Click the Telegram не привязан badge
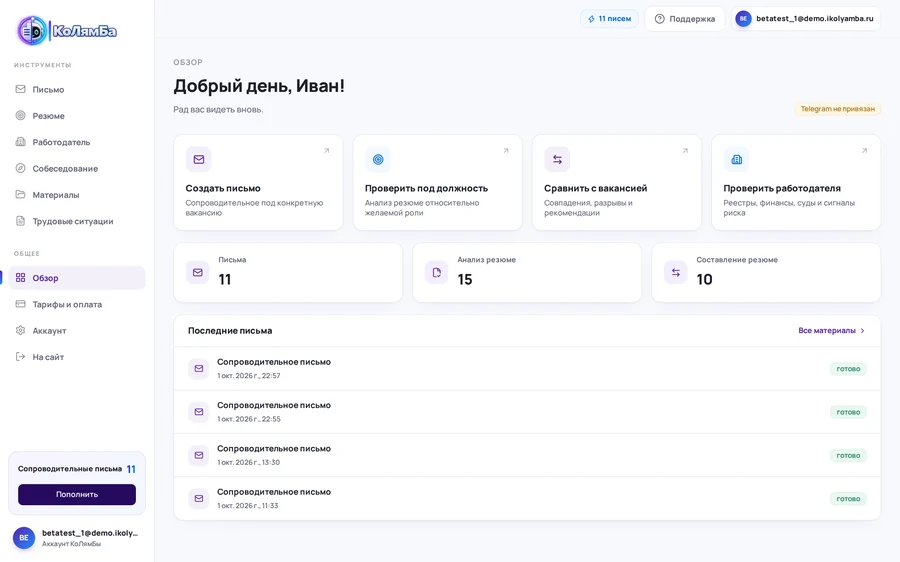Viewport: 900px width, 562px height. (837, 108)
